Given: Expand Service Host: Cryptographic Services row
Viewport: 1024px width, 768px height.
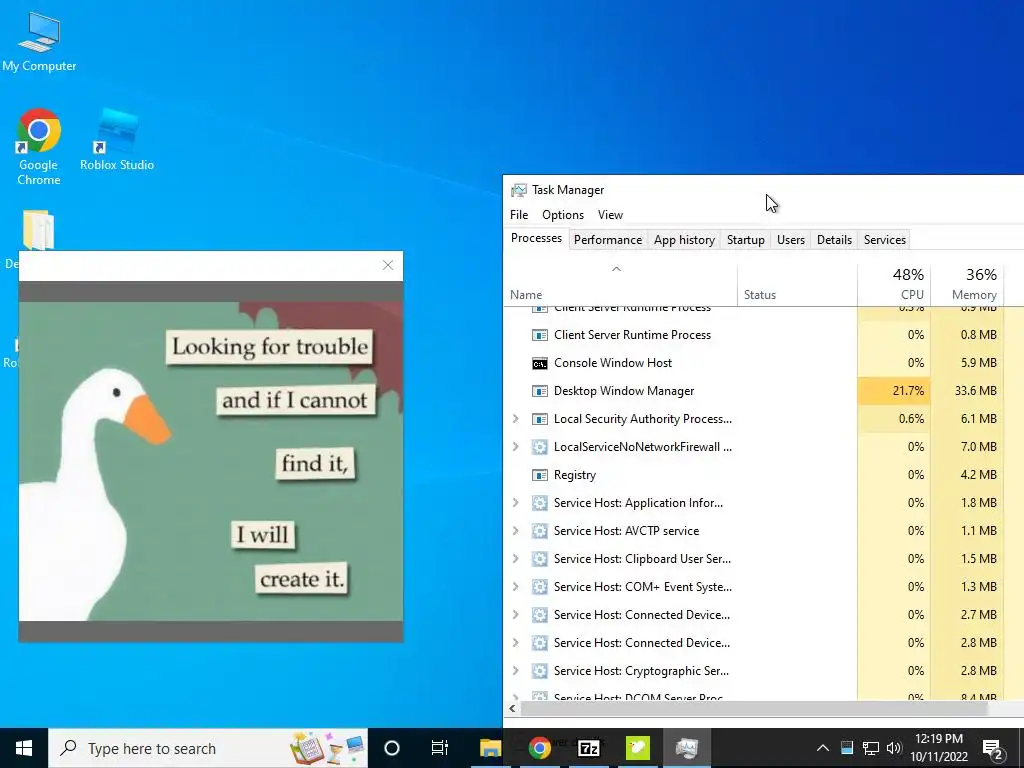Looking at the screenshot, I should [x=515, y=671].
